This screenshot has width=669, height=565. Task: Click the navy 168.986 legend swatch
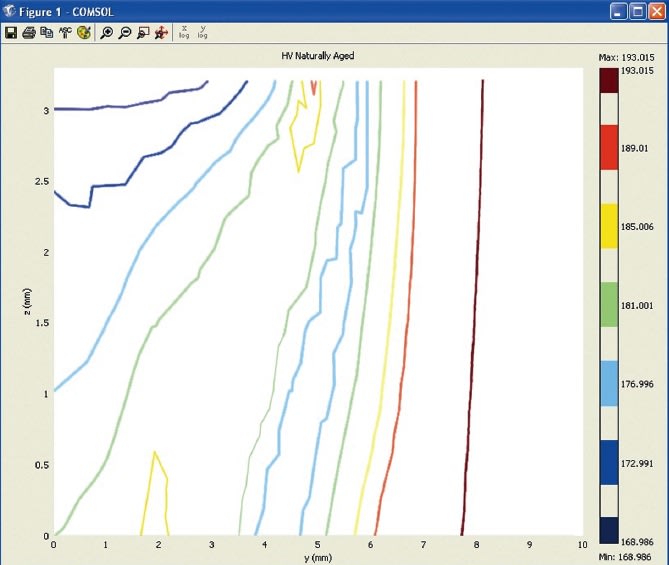pyautogui.click(x=609, y=530)
